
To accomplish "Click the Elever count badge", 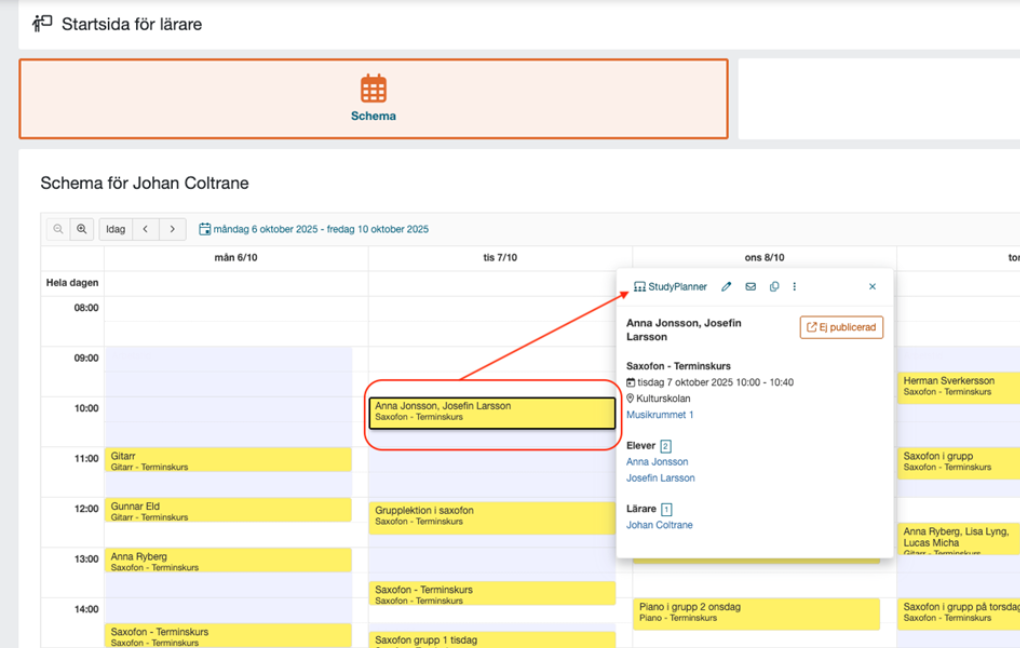I will 665,446.
